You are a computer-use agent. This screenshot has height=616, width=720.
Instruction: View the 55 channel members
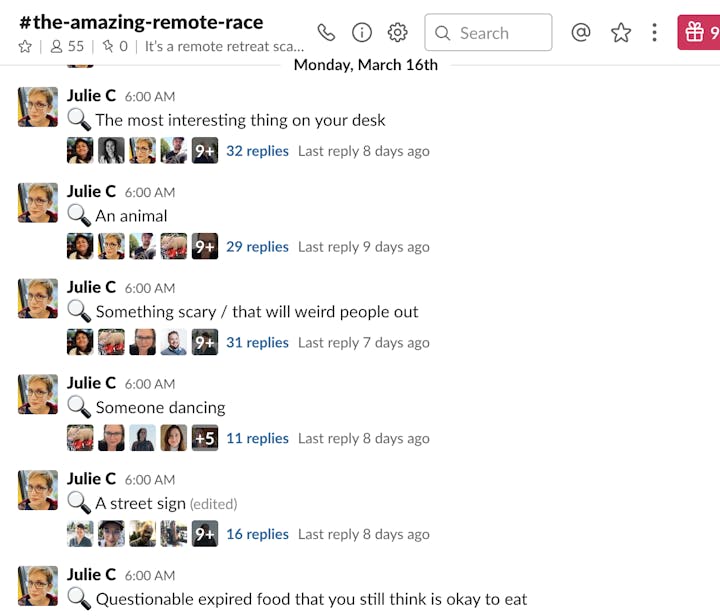(x=67, y=47)
